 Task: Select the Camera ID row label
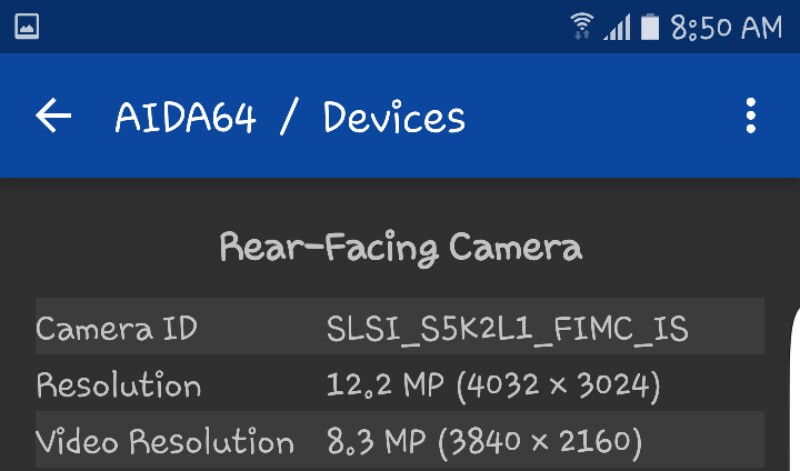pyautogui.click(x=116, y=328)
